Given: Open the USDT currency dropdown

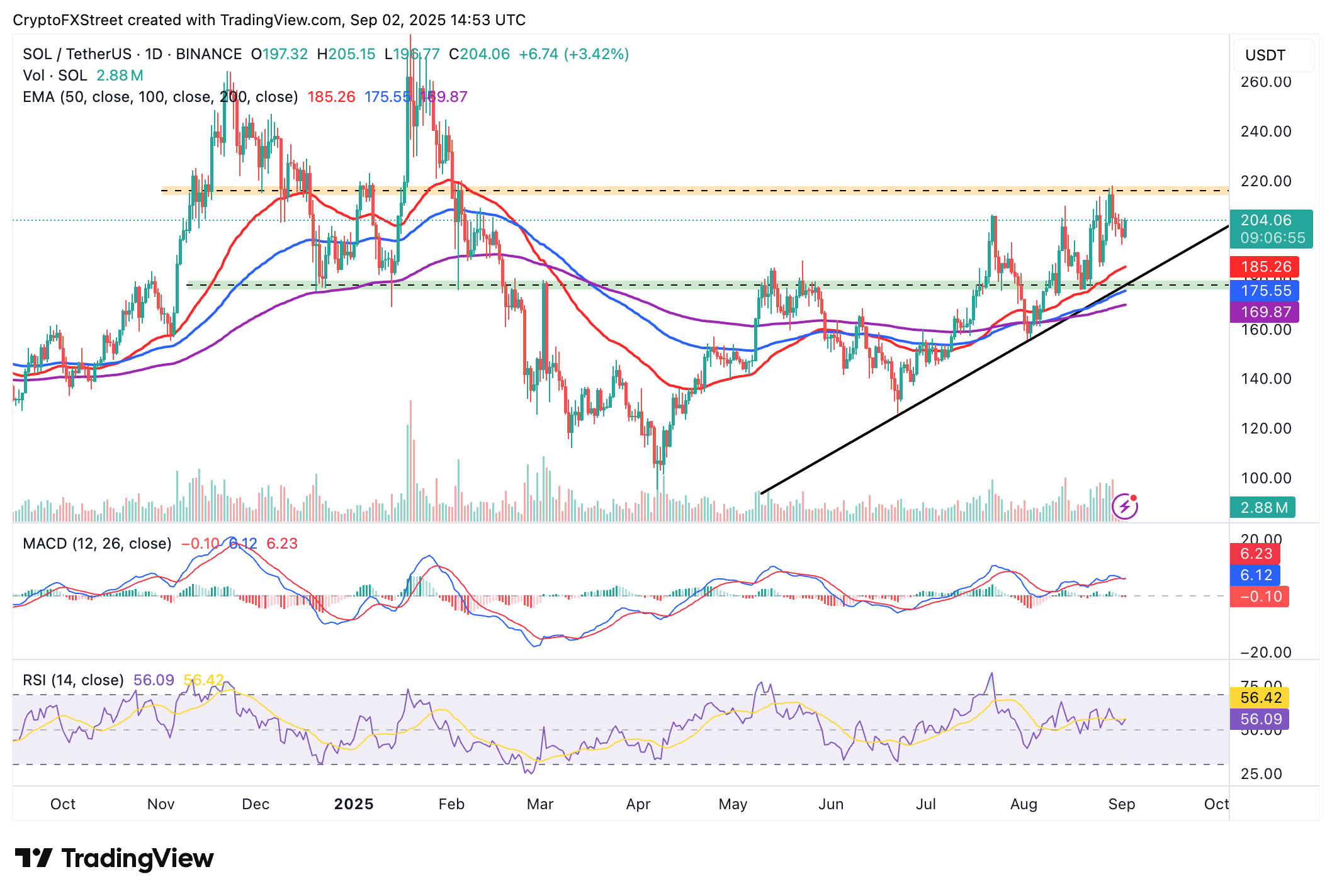Looking at the screenshot, I should [1273, 55].
